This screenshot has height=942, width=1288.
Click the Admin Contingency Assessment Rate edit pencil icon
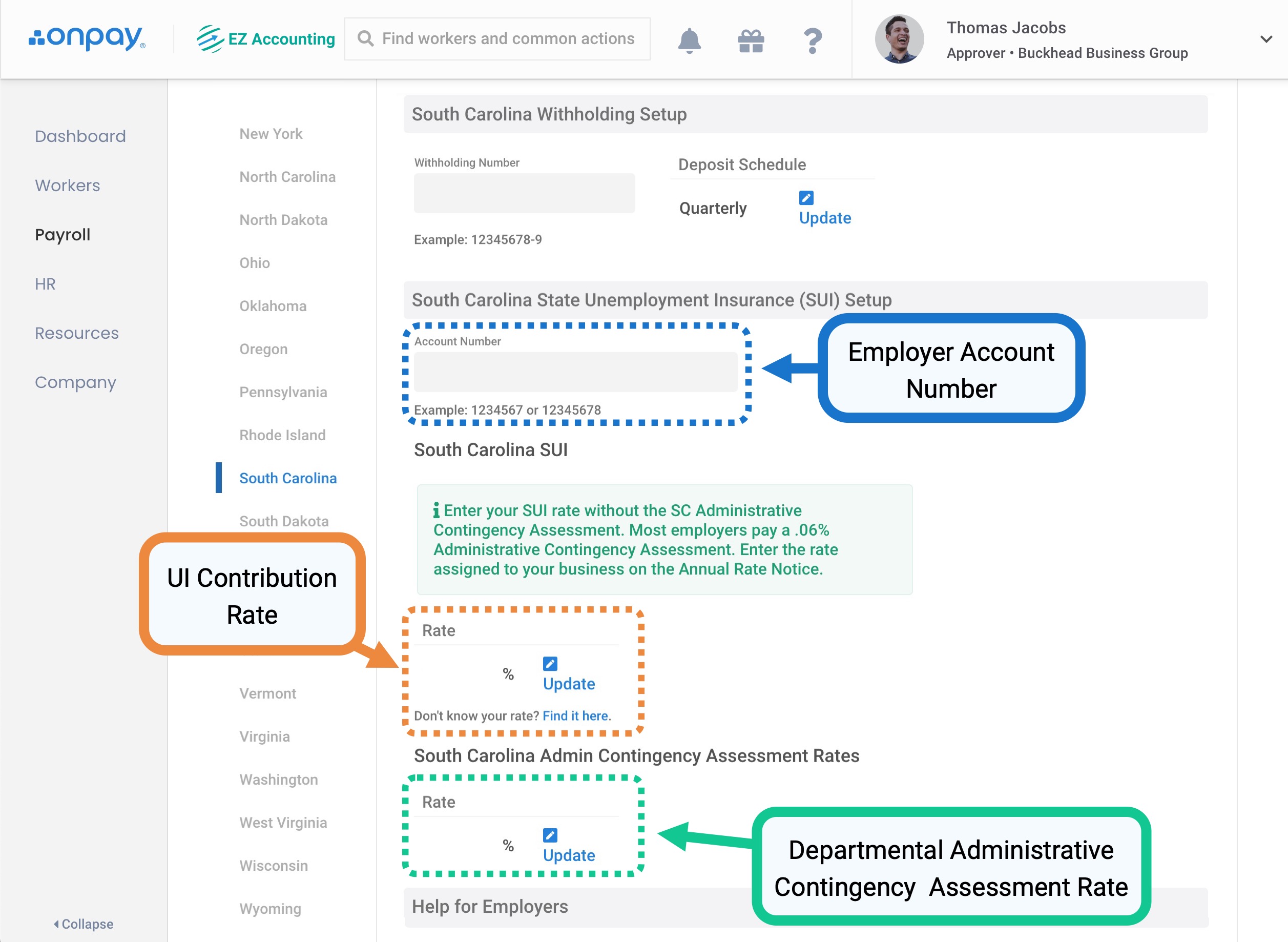[550, 835]
